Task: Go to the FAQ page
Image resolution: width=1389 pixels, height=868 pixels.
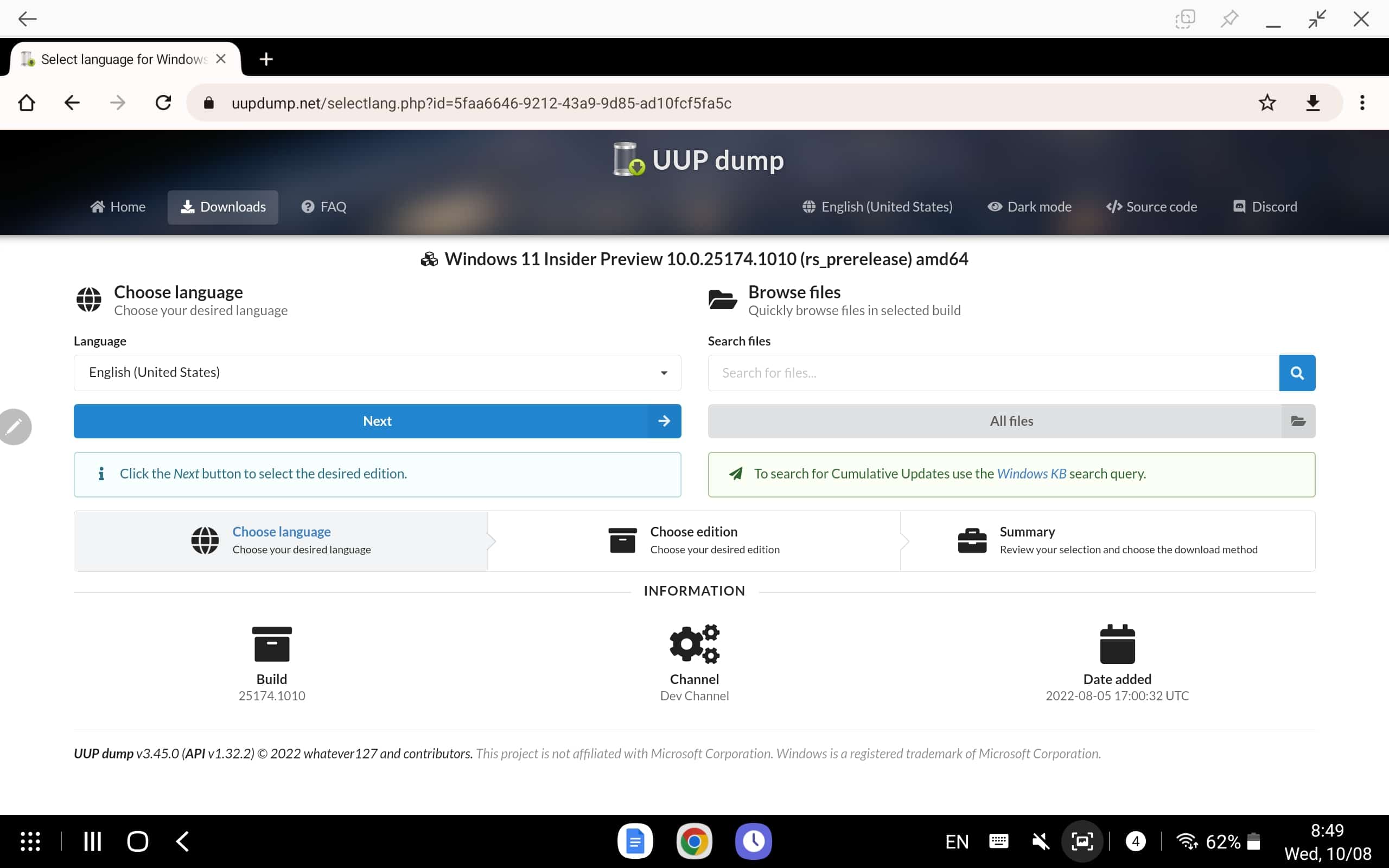Action: pyautogui.click(x=324, y=207)
